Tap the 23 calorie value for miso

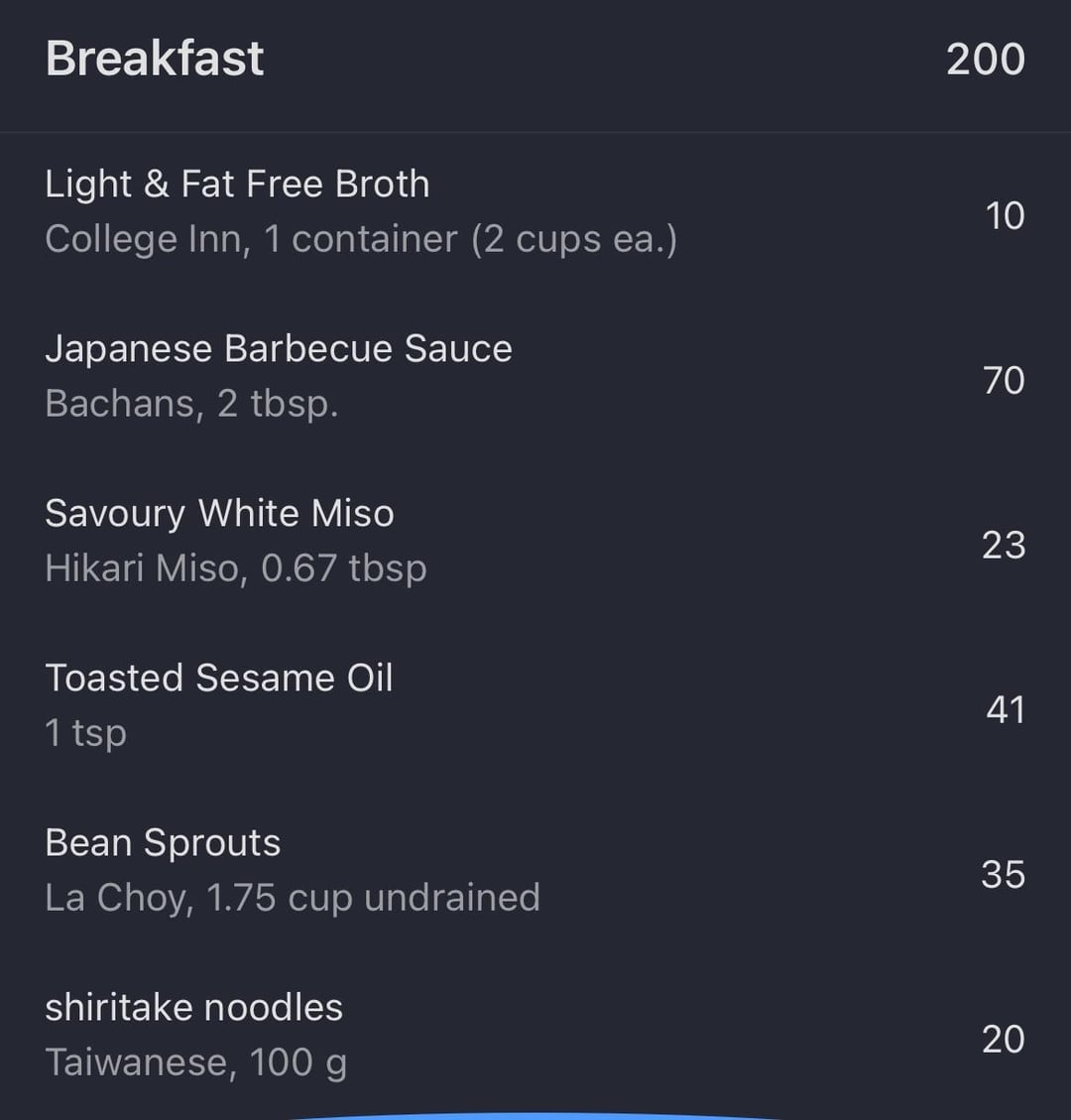tap(1004, 546)
